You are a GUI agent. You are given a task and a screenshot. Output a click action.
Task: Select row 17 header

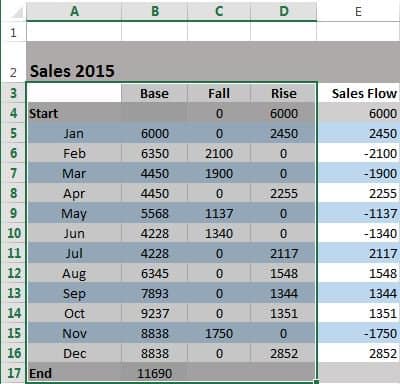13,373
